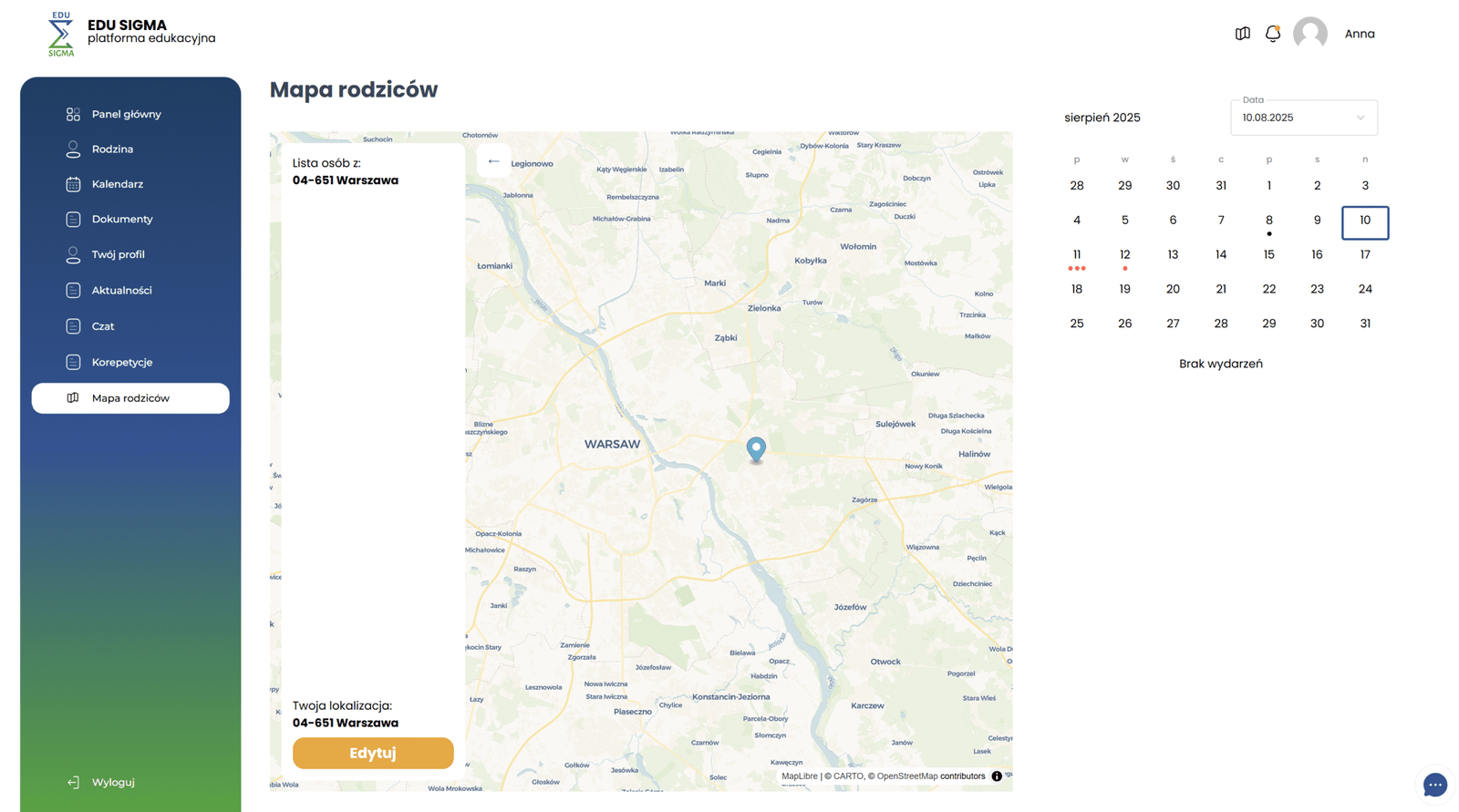Open the chat bubble widget

tap(1434, 785)
